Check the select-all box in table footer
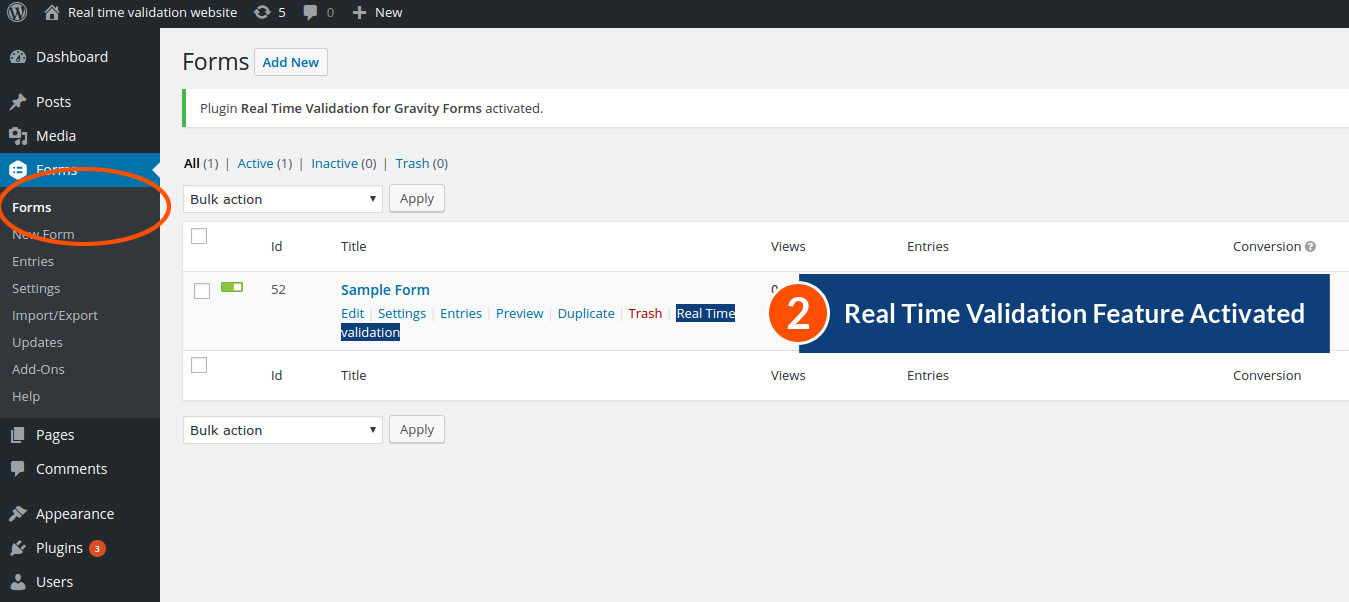Viewport: 1349px width, 602px height. click(x=199, y=365)
